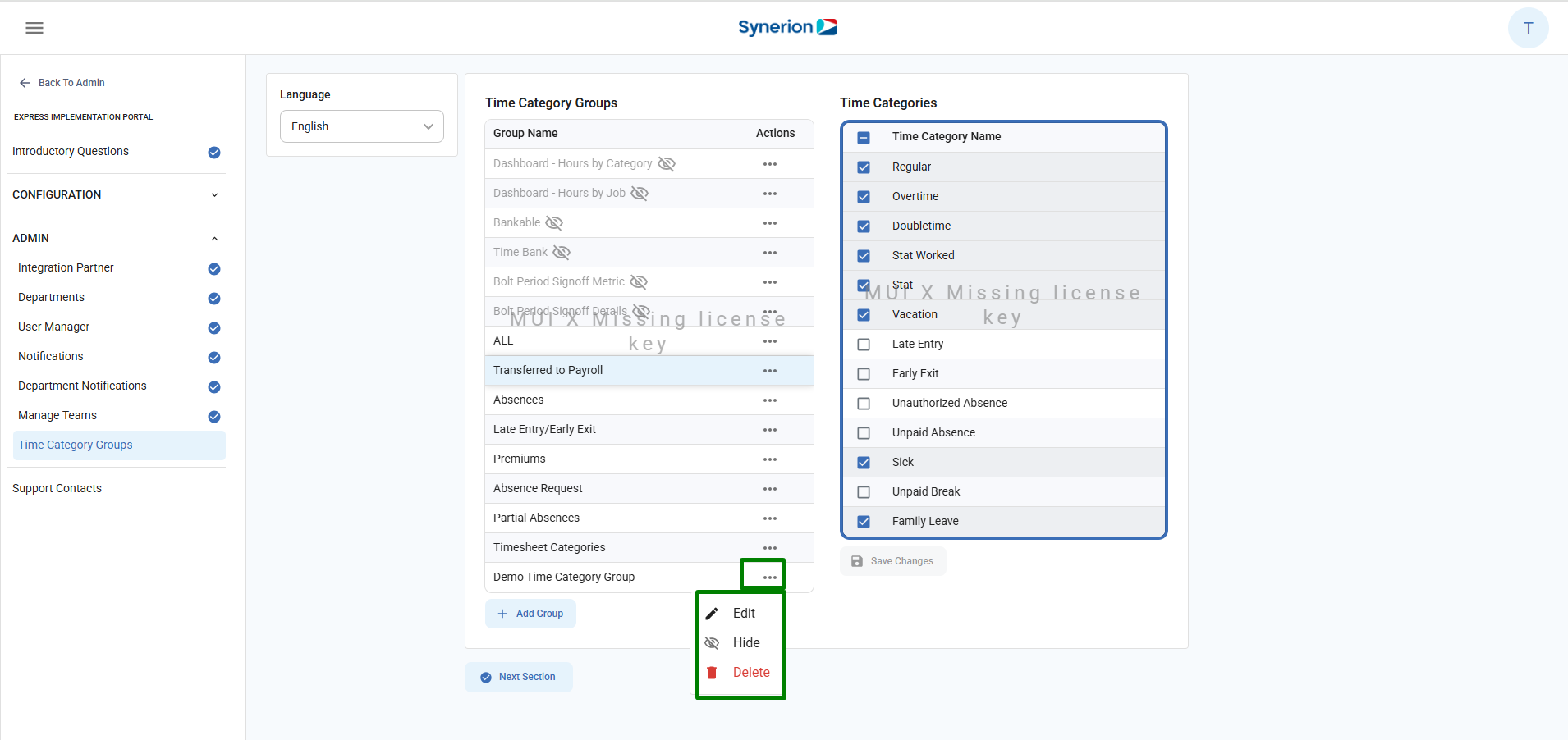The width and height of the screenshot is (1568, 740).
Task: Click the Vacation category row
Action: tap(1004, 315)
